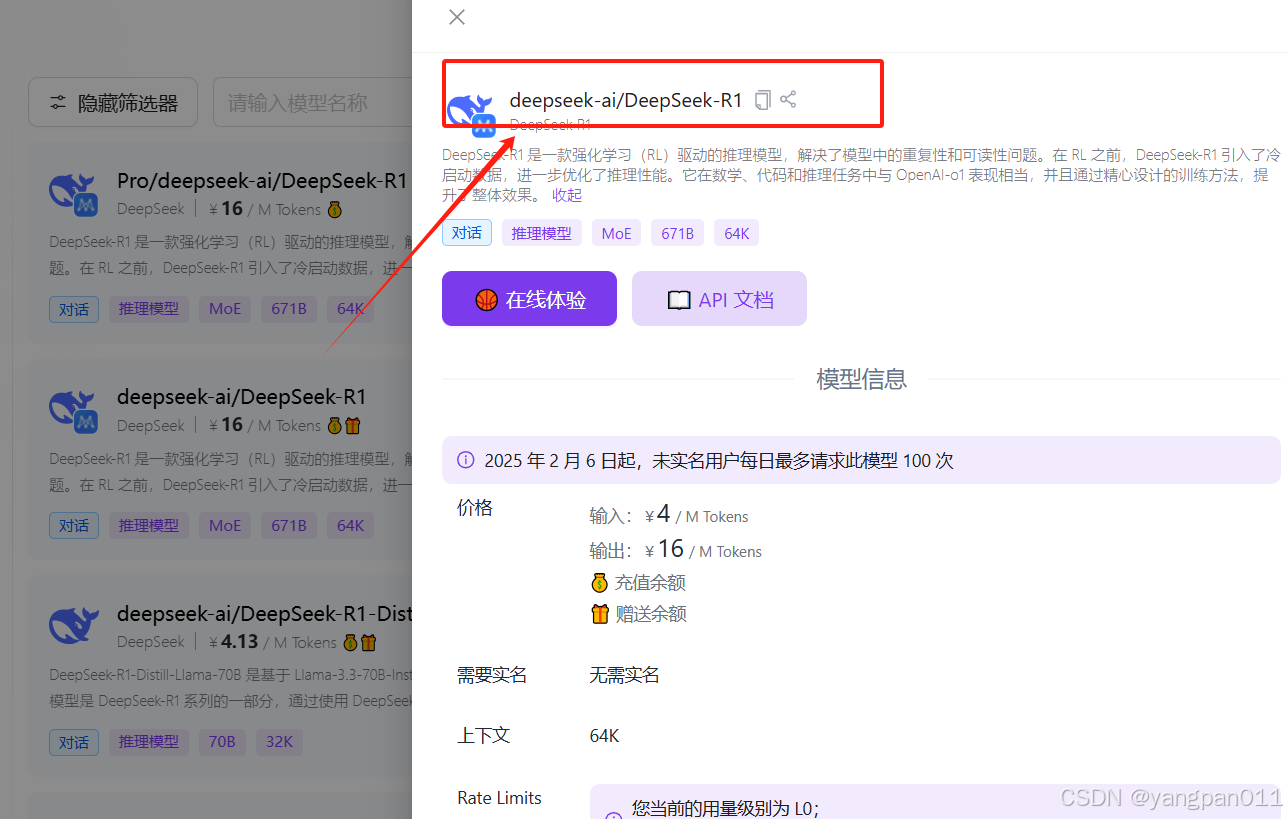Viewport: 1287px width, 819px height.
Task: Click the basketball icon in the 在线体验 button
Action: point(487,300)
